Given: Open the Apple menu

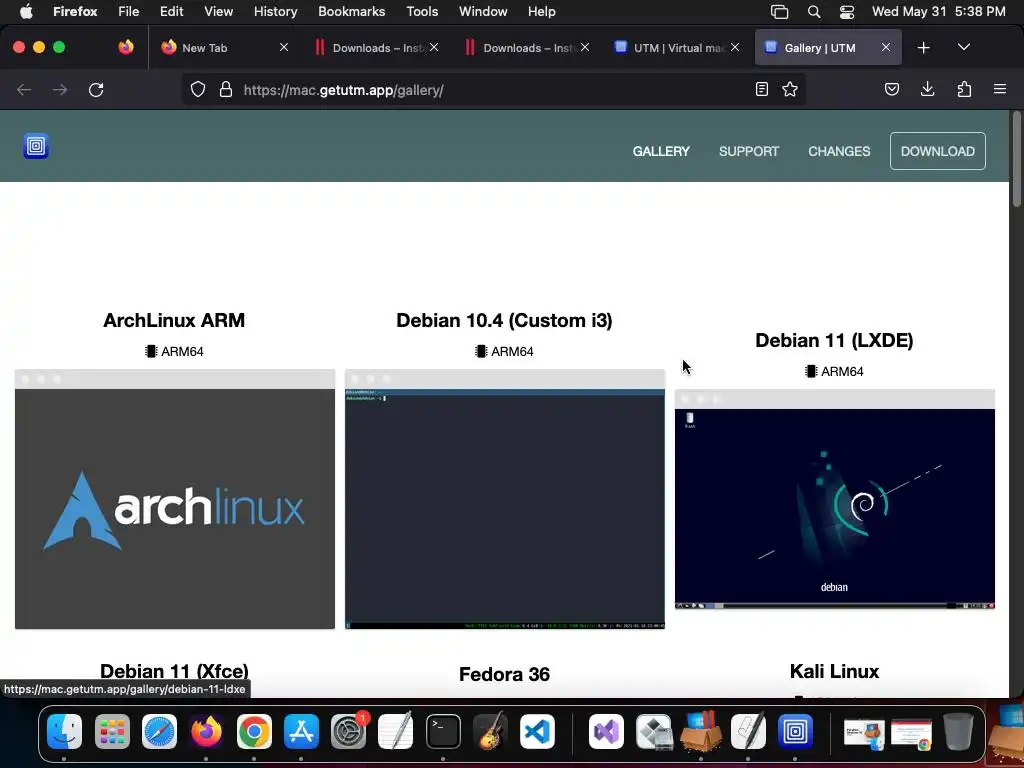Looking at the screenshot, I should click(26, 11).
